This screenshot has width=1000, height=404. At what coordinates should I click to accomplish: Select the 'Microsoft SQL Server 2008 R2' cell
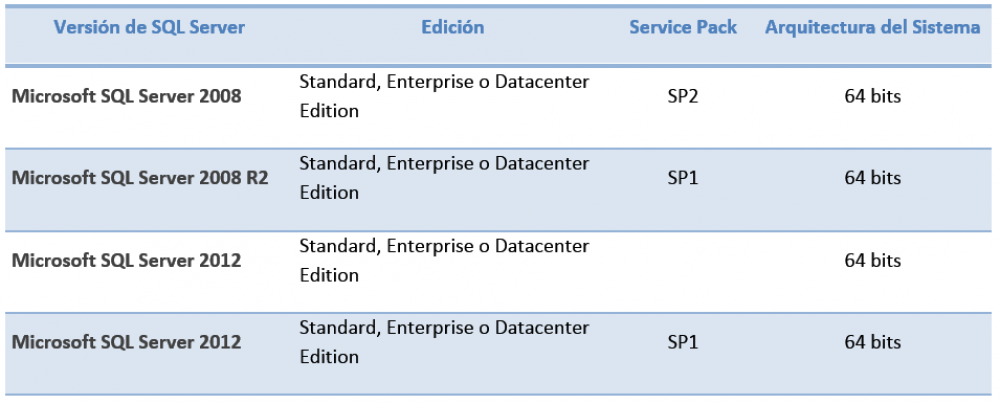pyautogui.click(x=140, y=178)
